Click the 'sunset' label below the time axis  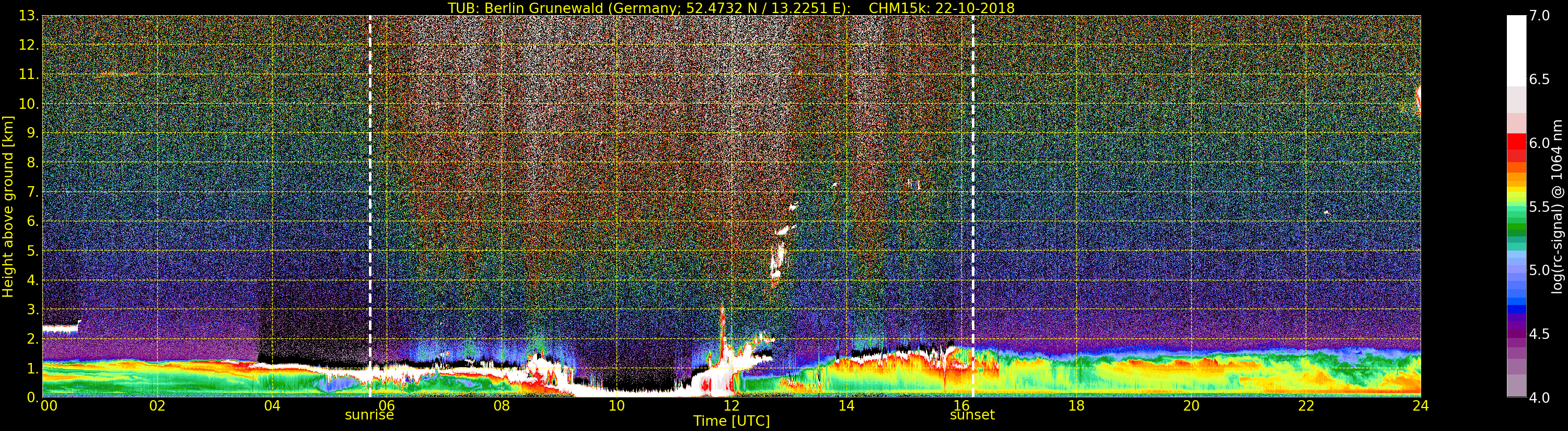[973, 415]
